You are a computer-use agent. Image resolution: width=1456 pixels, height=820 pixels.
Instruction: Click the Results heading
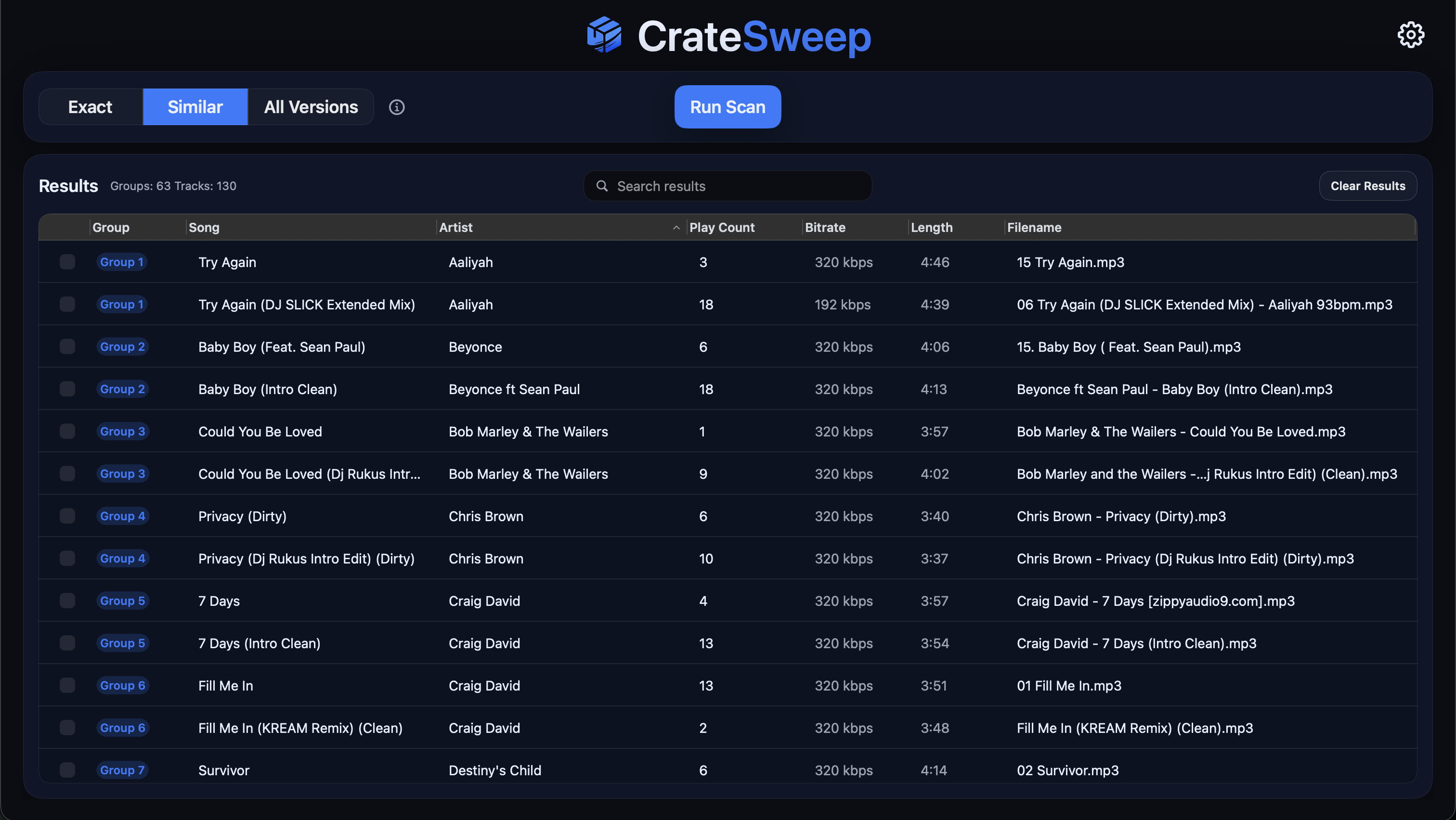point(68,186)
